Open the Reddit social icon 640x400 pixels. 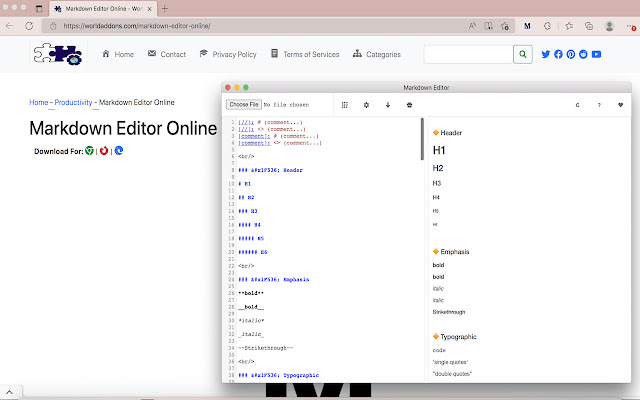(583, 54)
